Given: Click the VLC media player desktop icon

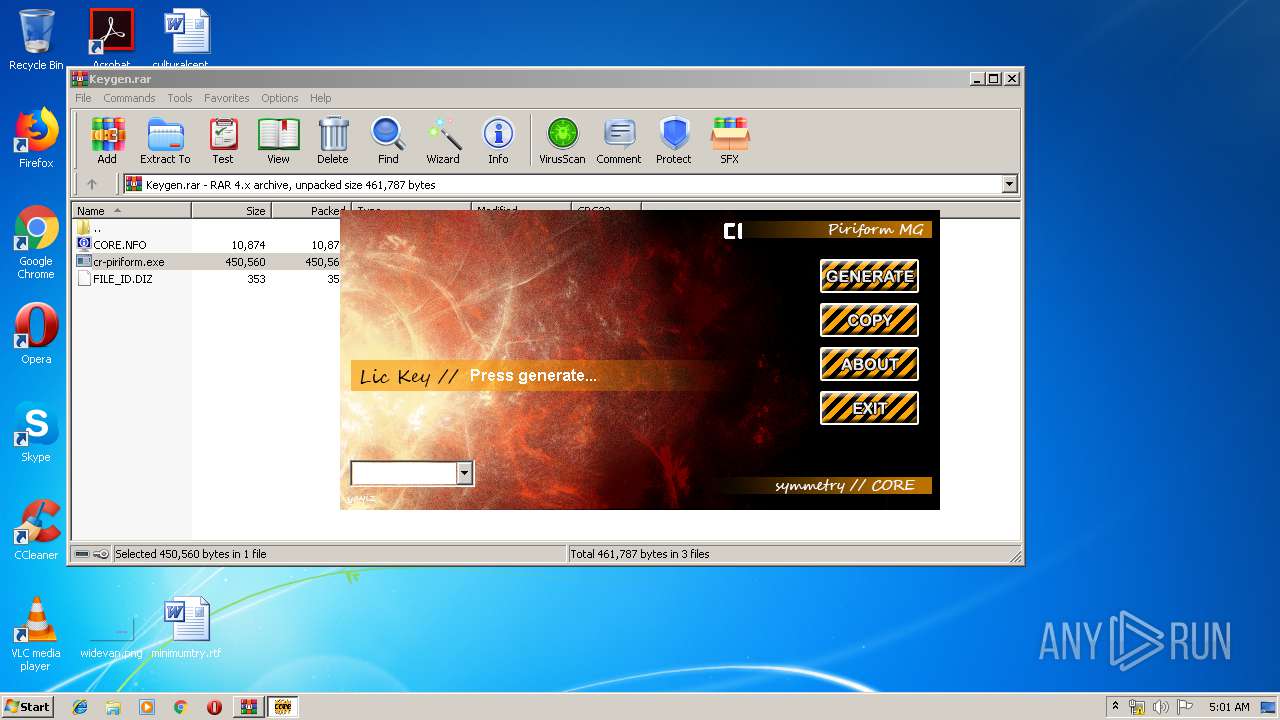Looking at the screenshot, I should [x=36, y=634].
